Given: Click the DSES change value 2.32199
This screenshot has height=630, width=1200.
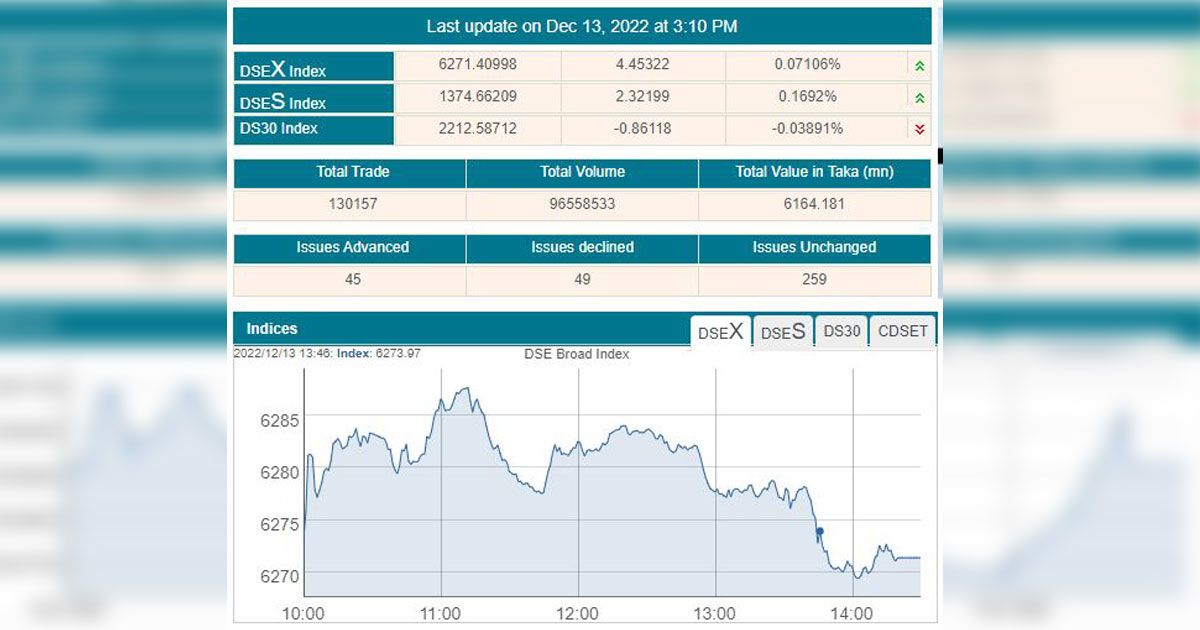Looking at the screenshot, I should pyautogui.click(x=642, y=97).
